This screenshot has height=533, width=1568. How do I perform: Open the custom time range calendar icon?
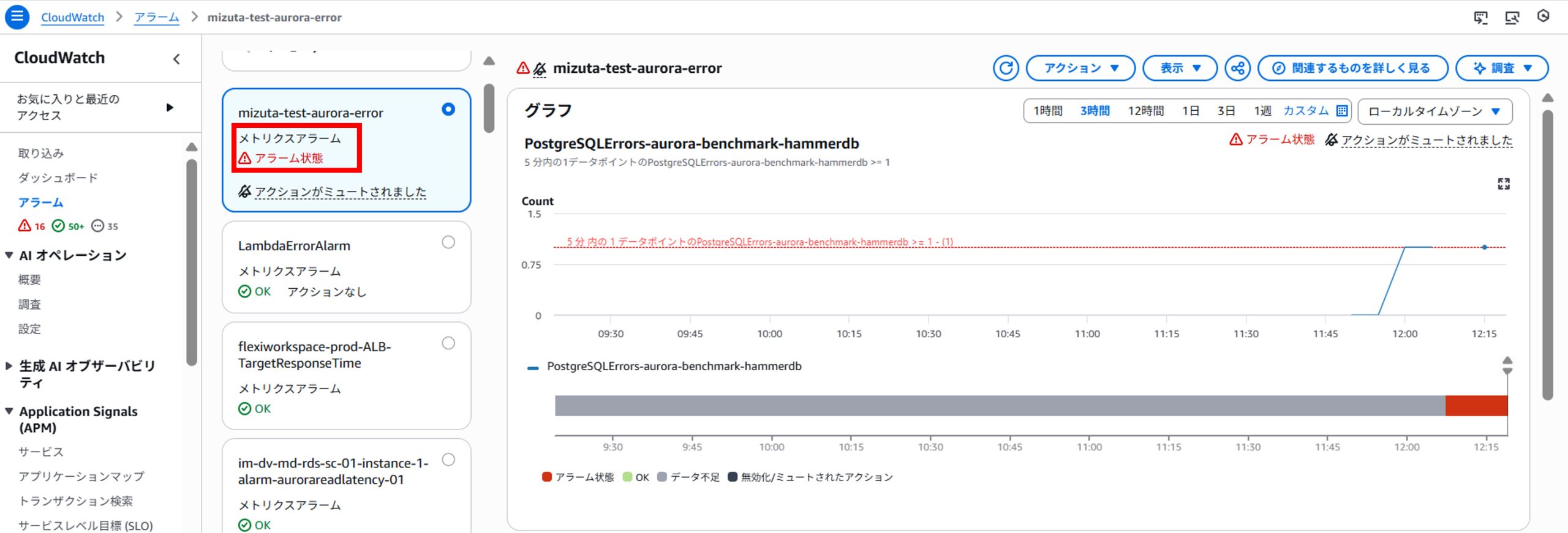click(1341, 111)
